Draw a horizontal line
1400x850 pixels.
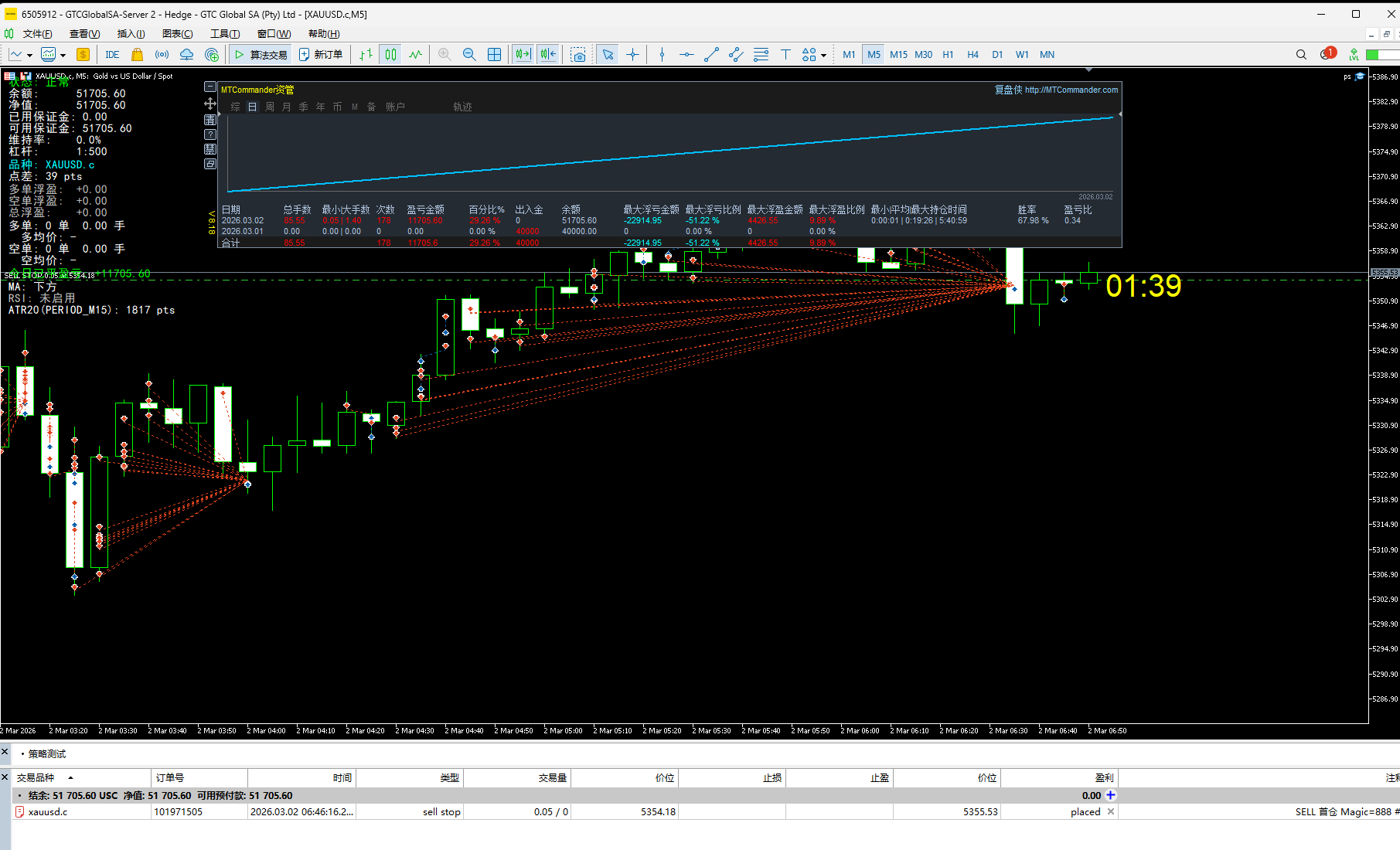click(x=686, y=54)
